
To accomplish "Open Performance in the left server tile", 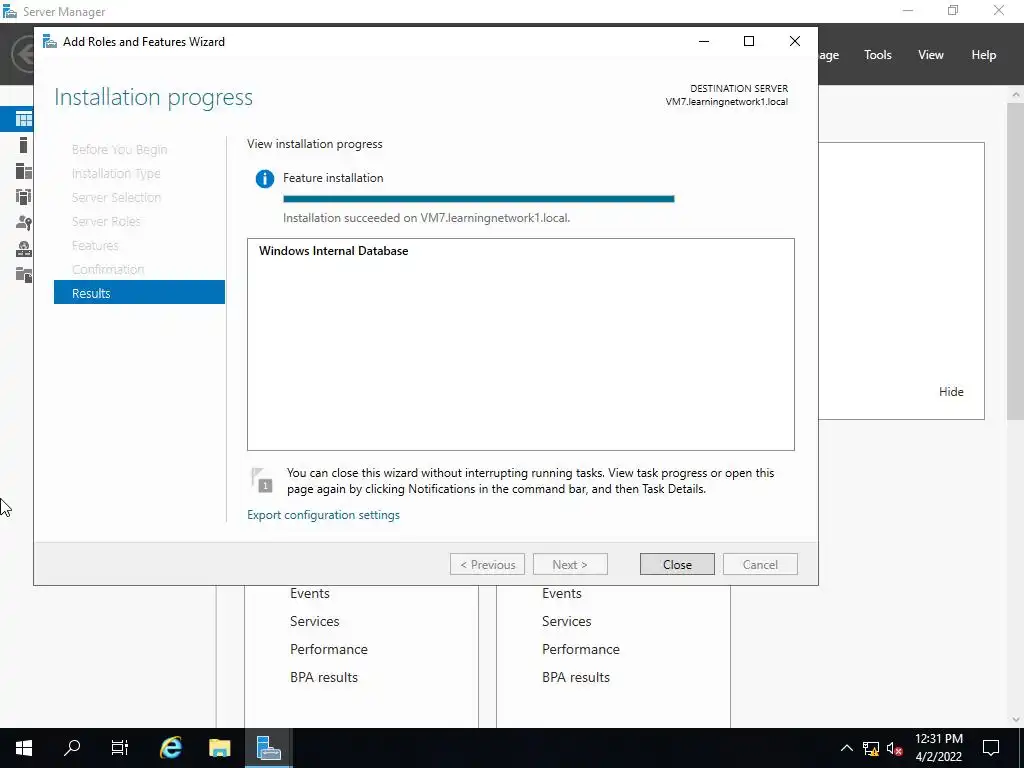I will (x=328, y=649).
